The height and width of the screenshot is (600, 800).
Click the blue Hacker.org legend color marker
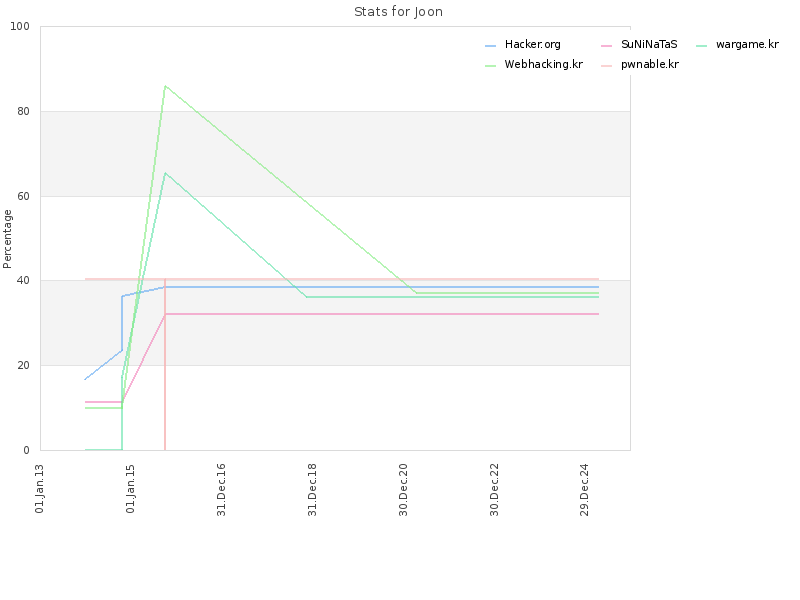click(490, 46)
